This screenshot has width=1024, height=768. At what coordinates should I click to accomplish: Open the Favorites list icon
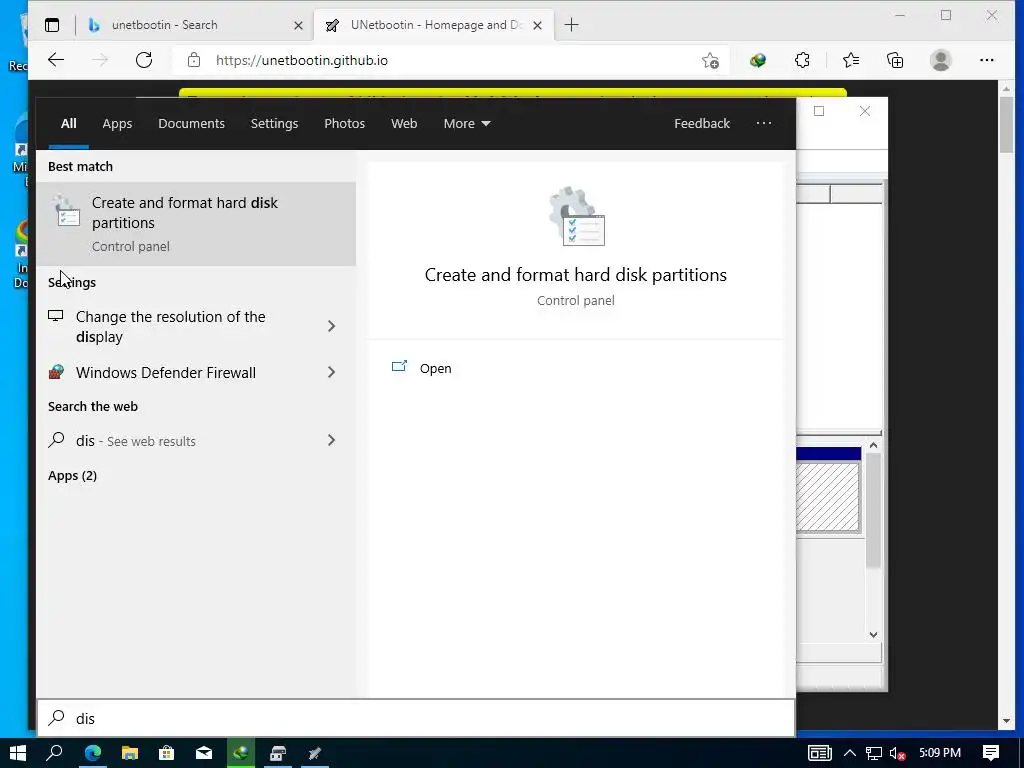[x=850, y=60]
